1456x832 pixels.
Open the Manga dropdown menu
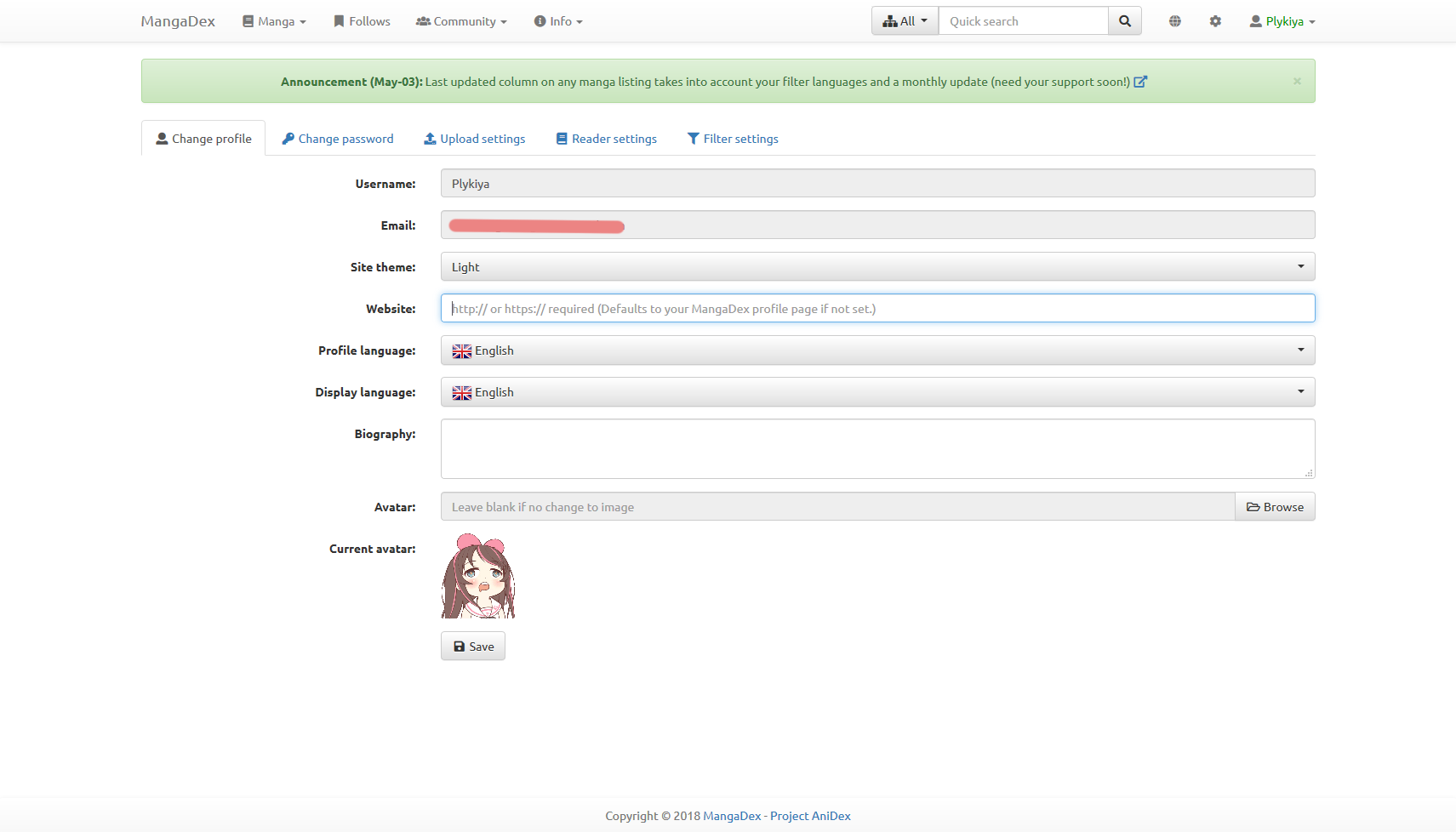[x=274, y=21]
